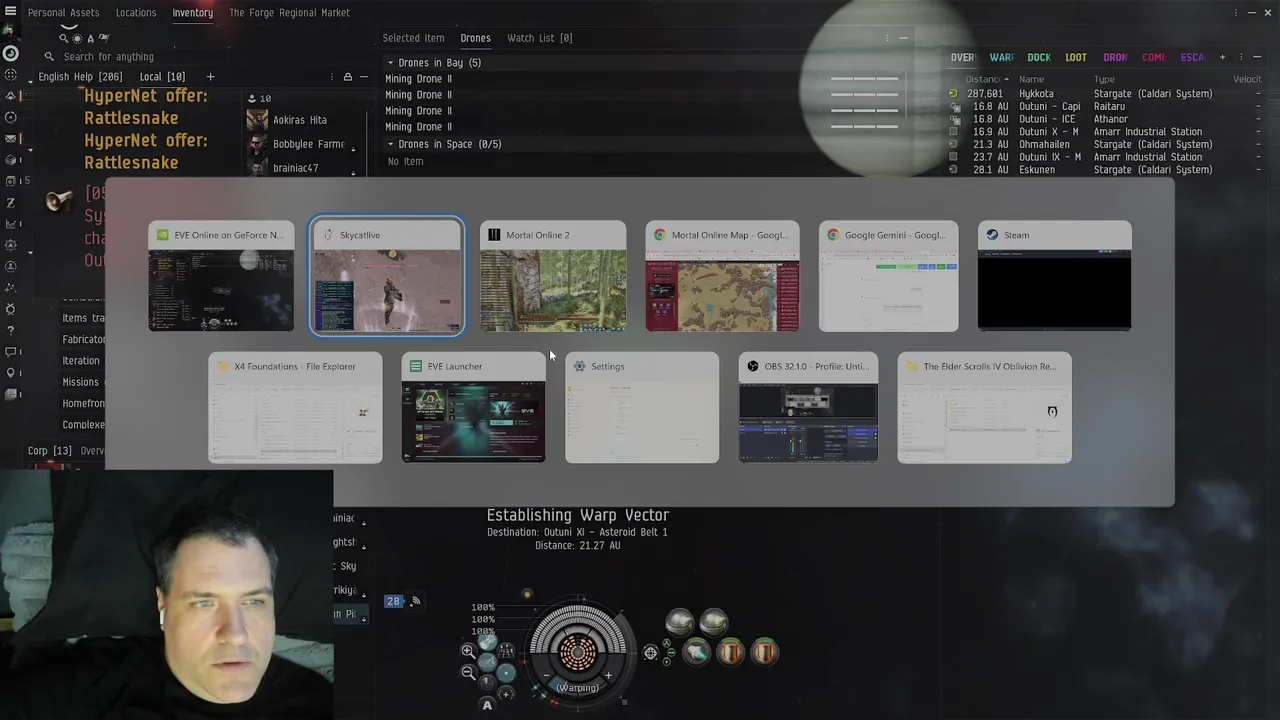This screenshot has width=1280, height=720.
Task: Collapse the Drones in Space group
Action: (391, 144)
